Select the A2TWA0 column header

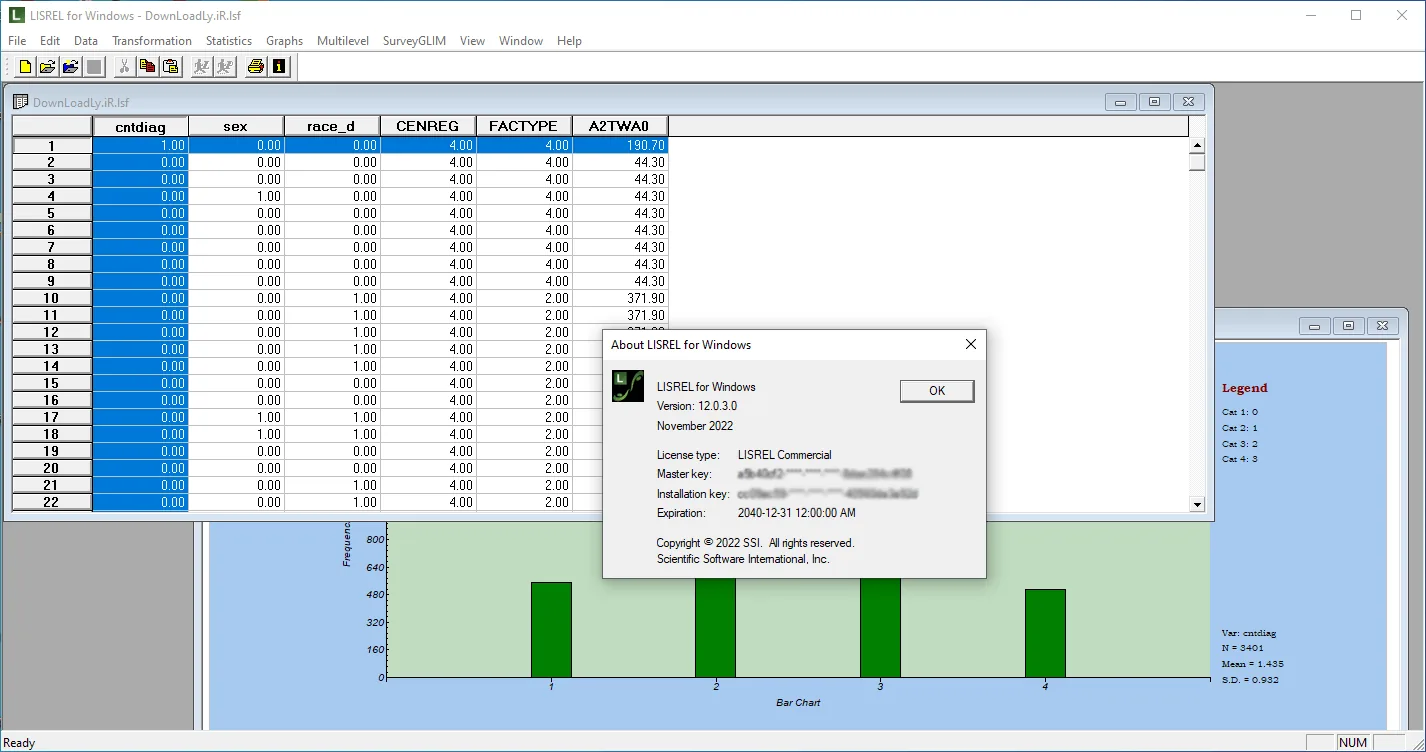(x=620, y=126)
